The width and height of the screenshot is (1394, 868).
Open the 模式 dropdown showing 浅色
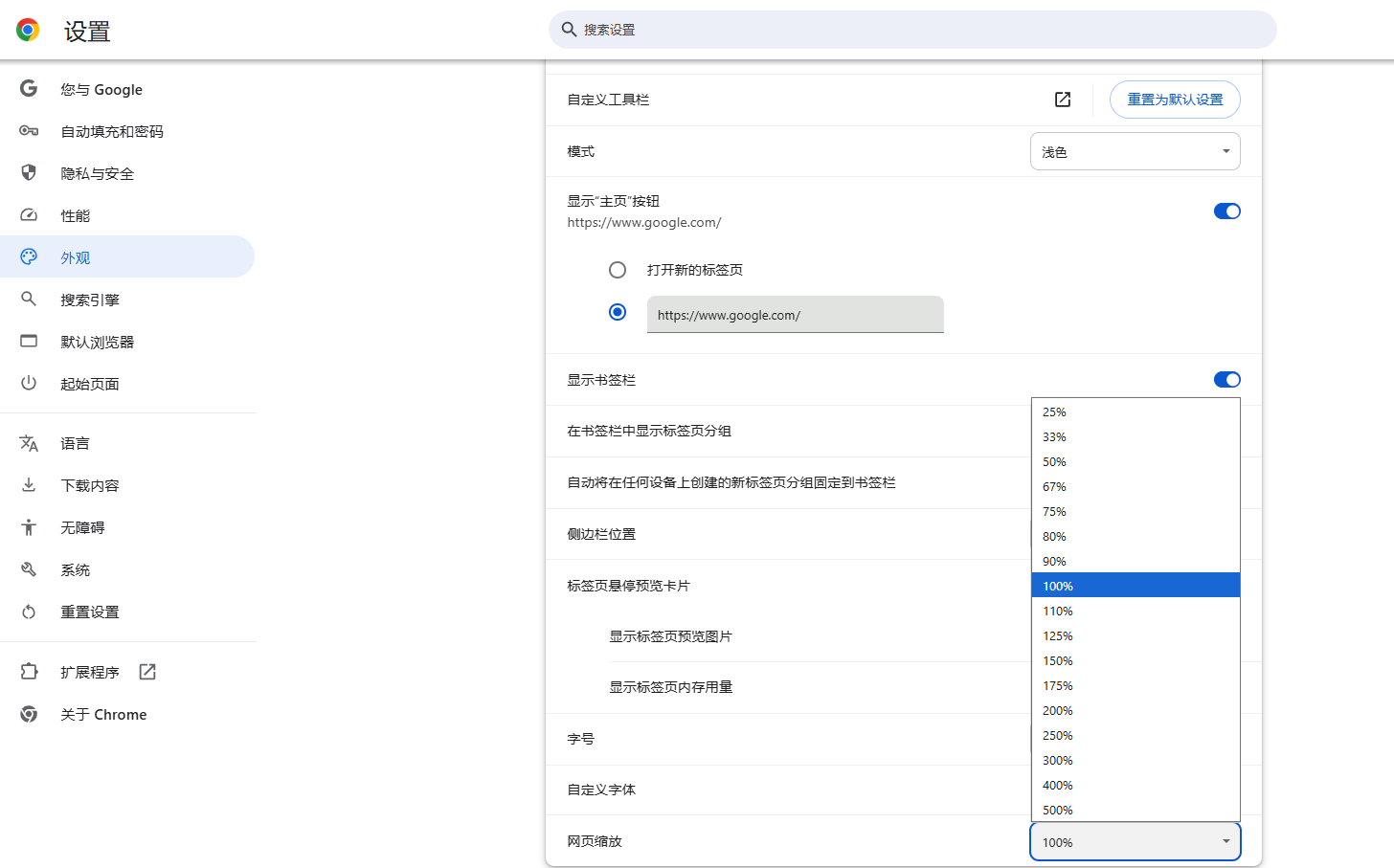(x=1135, y=151)
